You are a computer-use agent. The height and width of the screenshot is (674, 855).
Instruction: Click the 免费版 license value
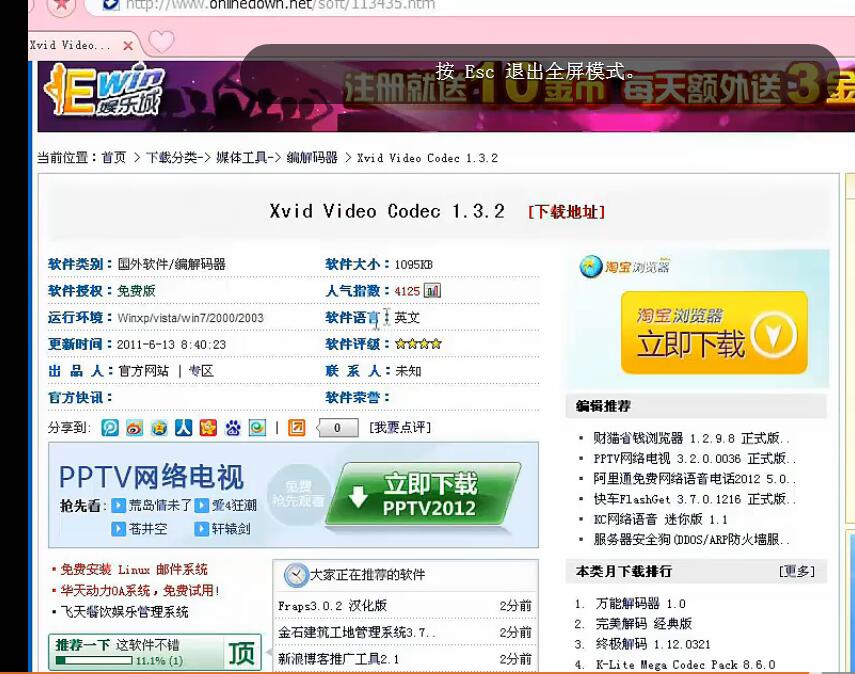pos(136,291)
